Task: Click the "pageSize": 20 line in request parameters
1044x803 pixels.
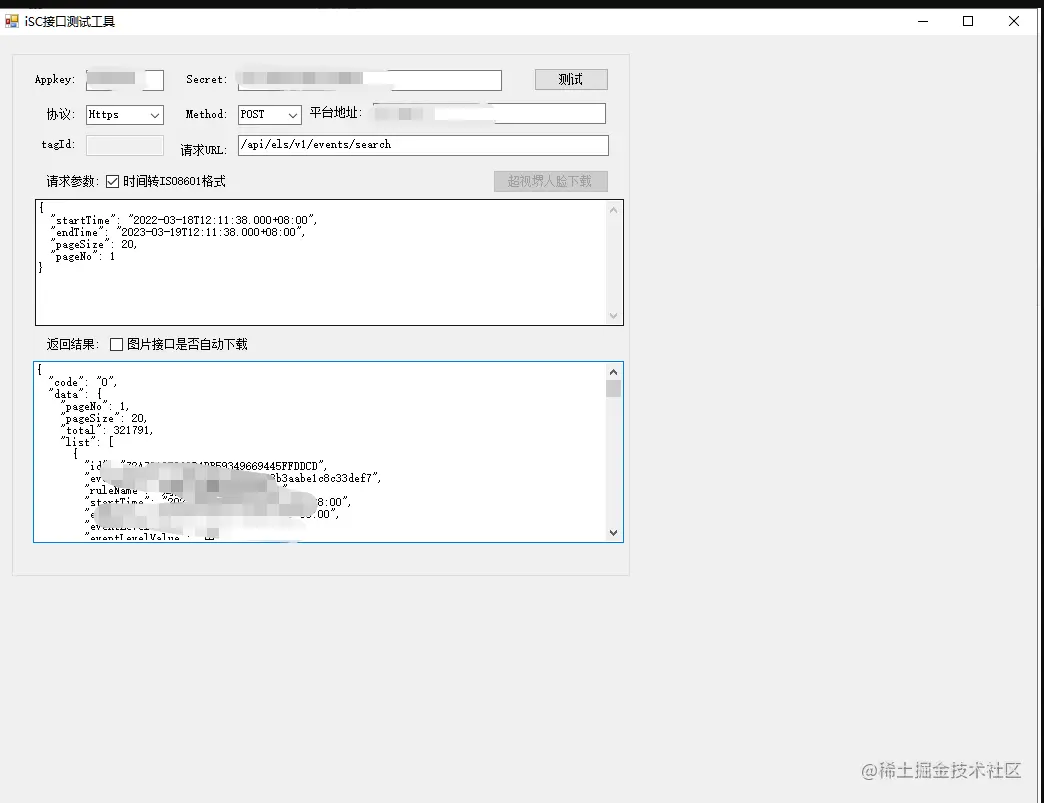Action: point(93,244)
